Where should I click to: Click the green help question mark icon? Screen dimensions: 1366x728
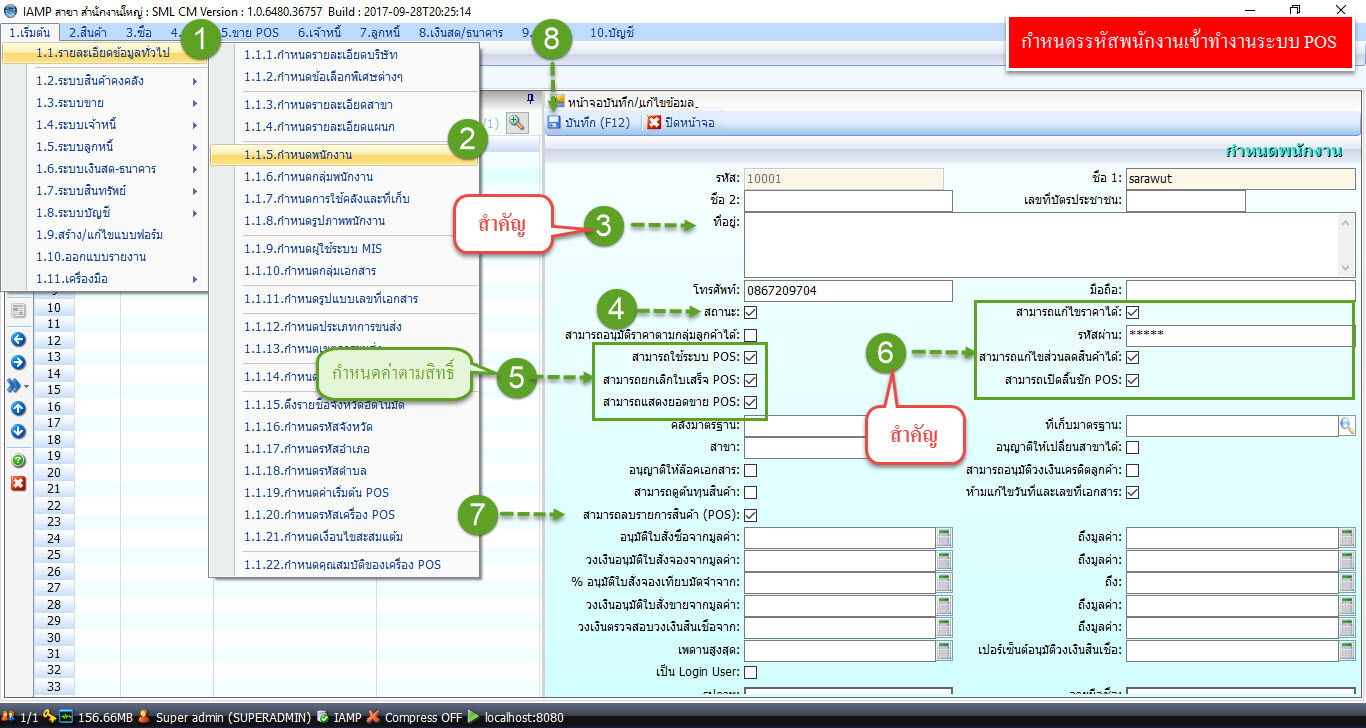click(x=18, y=461)
